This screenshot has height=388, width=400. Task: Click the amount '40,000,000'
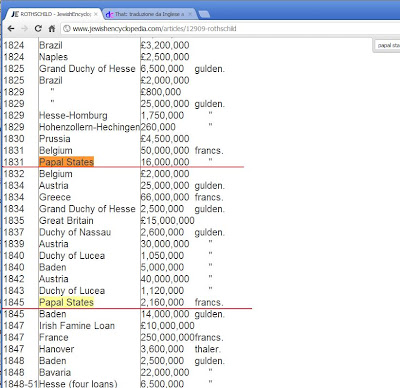click(x=165, y=279)
